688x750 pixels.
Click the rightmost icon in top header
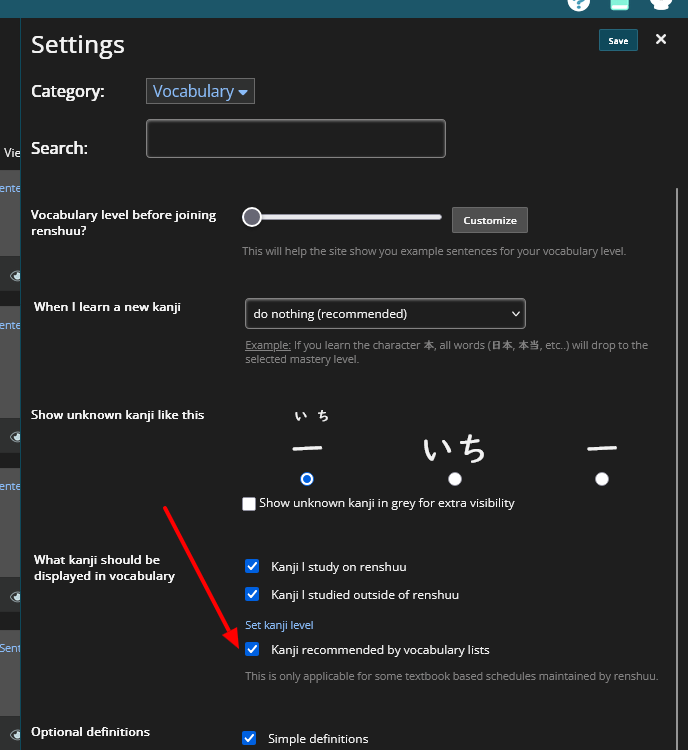coord(661,4)
